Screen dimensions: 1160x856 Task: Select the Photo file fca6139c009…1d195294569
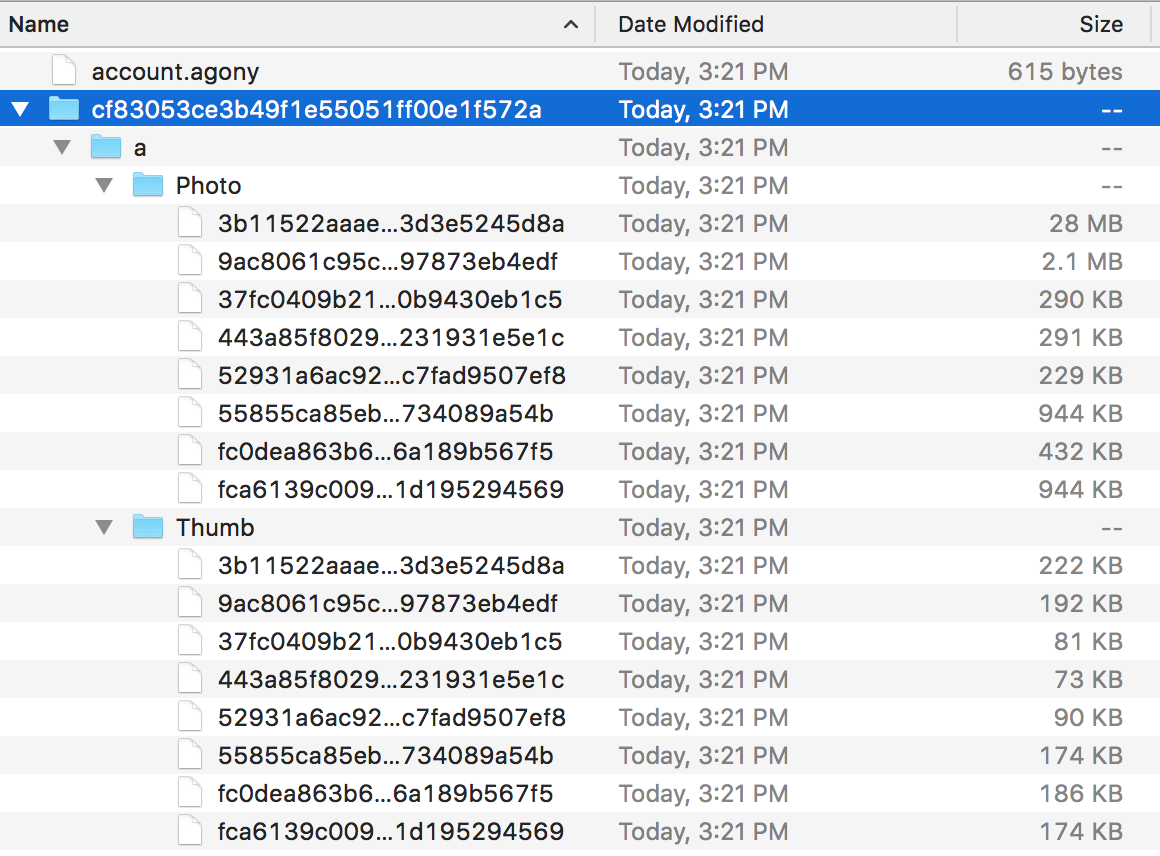click(391, 489)
